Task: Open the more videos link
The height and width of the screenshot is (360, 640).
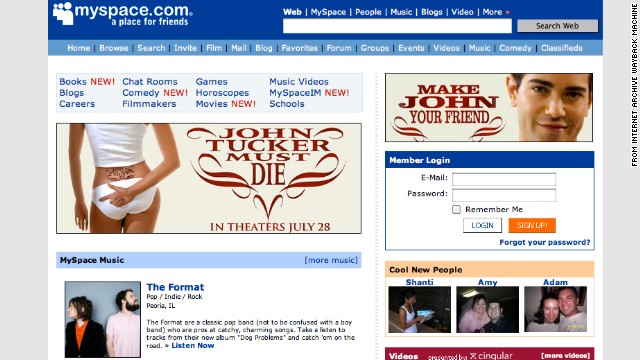Action: click(x=566, y=356)
